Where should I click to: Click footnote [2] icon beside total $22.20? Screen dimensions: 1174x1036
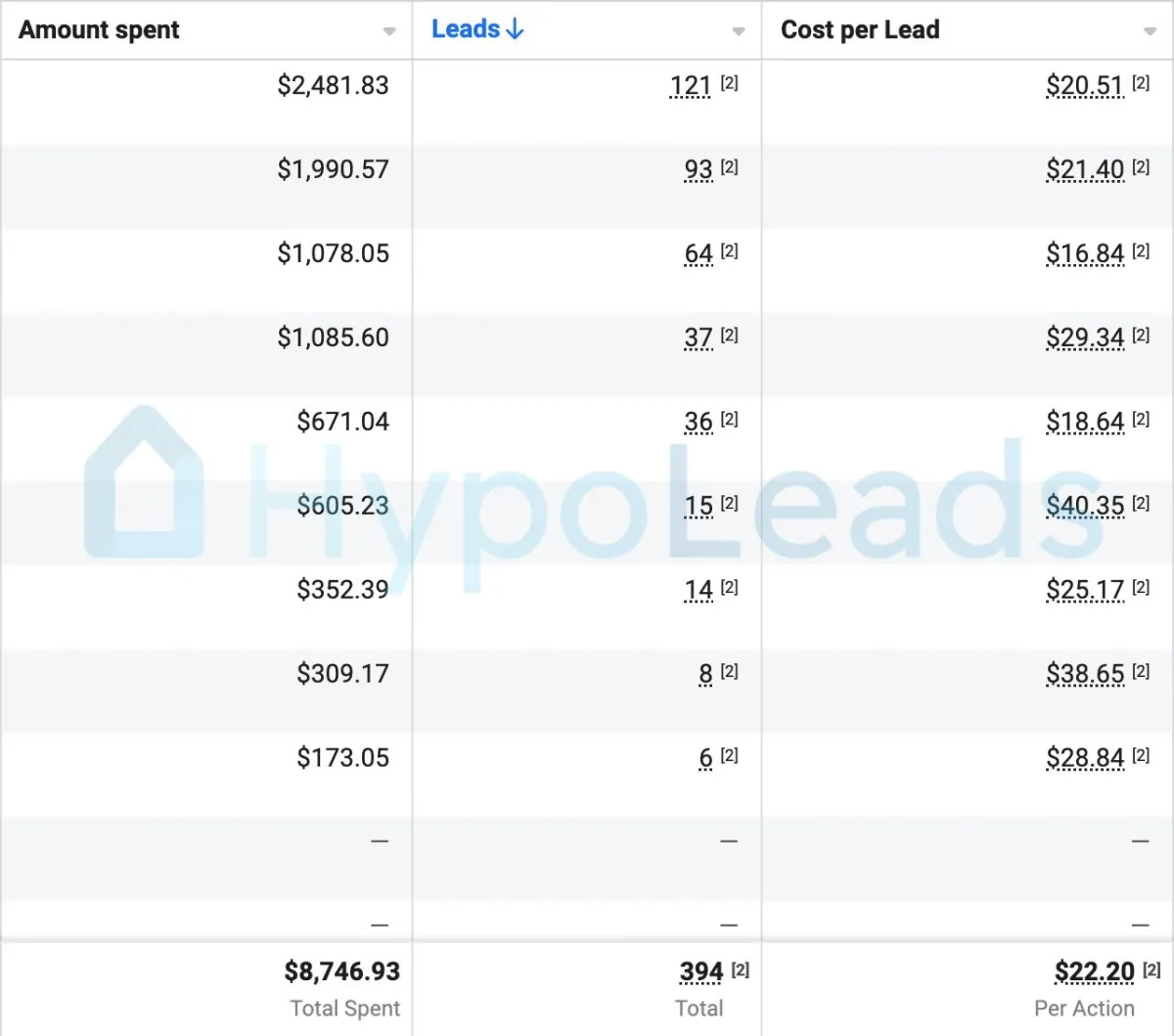1151,970
